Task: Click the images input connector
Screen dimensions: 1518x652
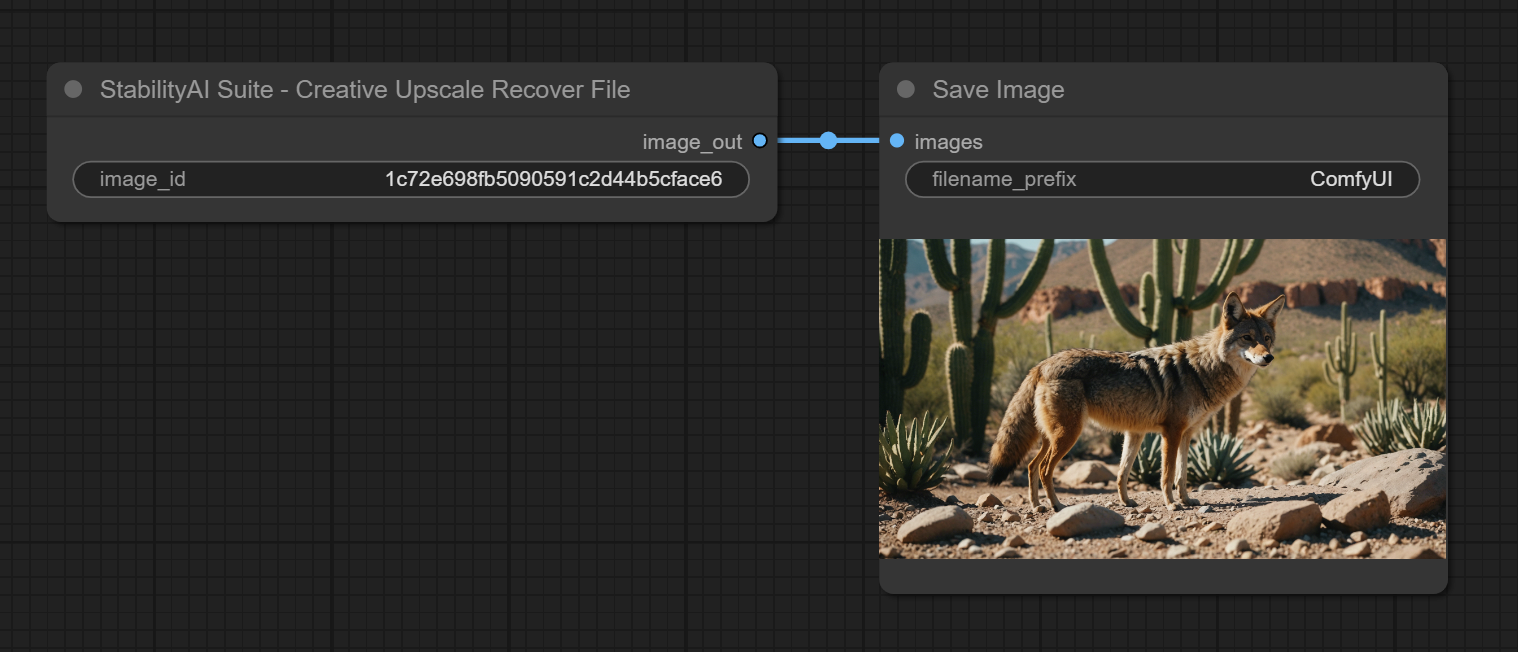Action: (x=897, y=141)
